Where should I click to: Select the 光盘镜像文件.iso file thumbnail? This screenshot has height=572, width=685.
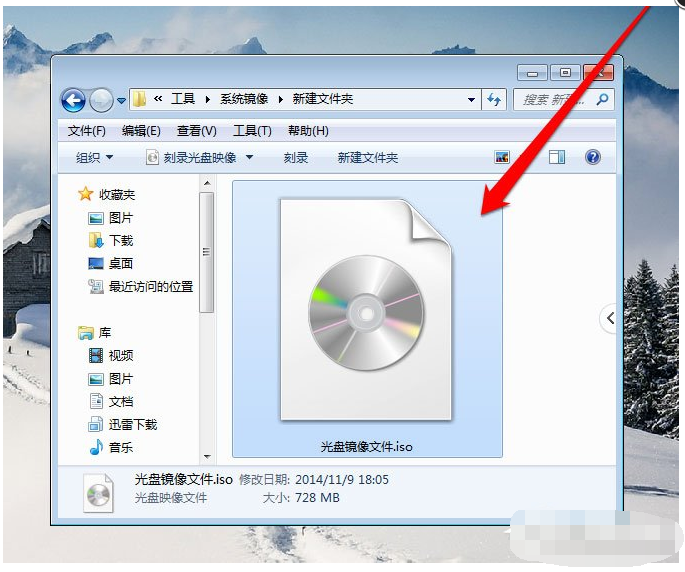point(367,319)
